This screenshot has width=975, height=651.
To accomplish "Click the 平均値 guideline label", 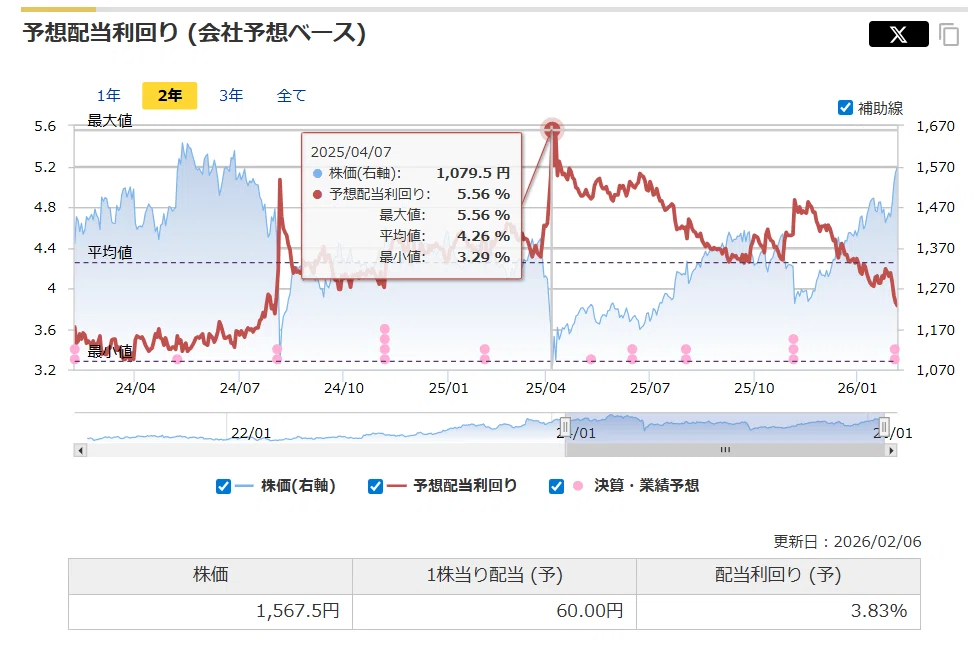I will [109, 252].
